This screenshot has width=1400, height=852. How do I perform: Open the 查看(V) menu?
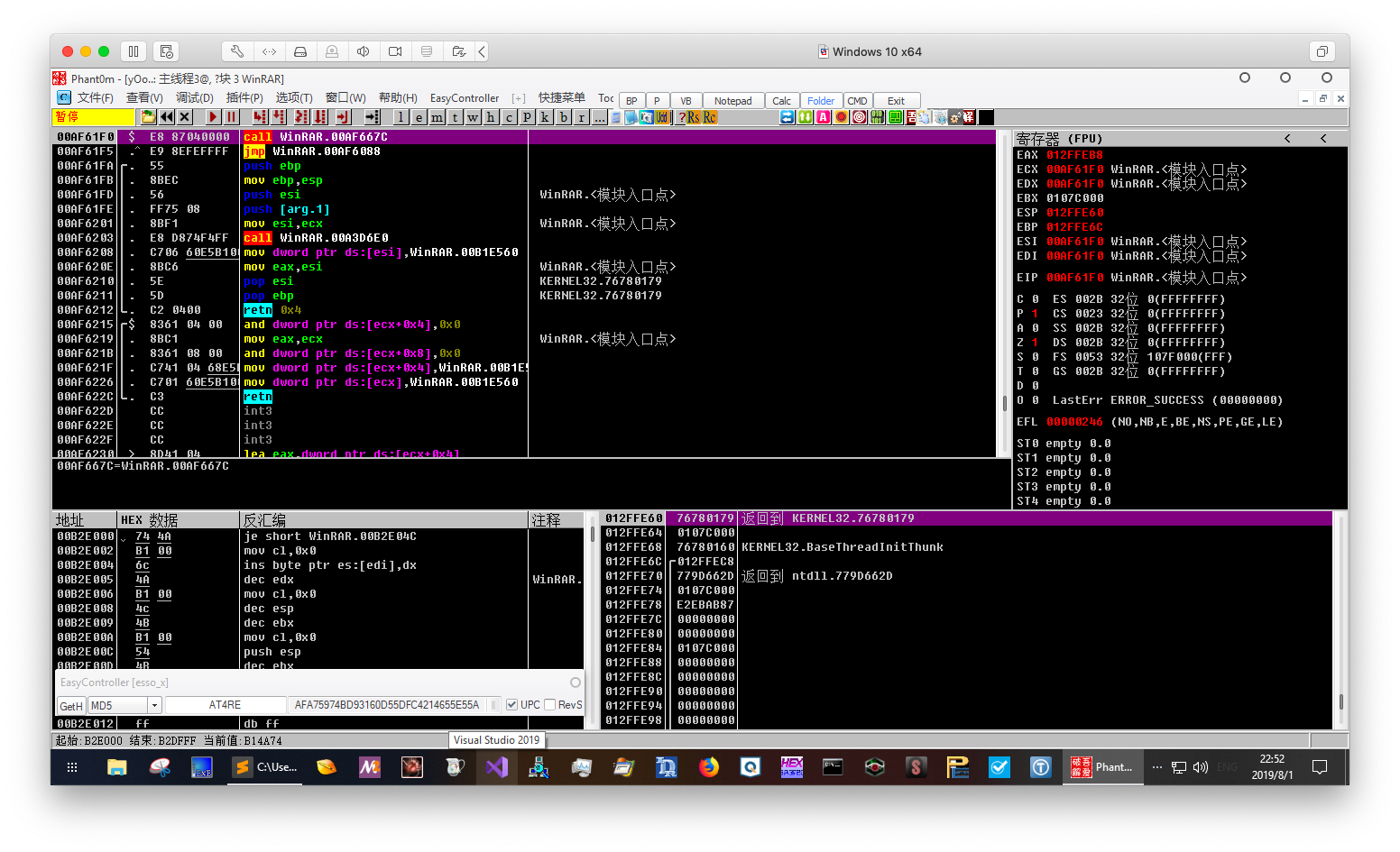[x=144, y=98]
